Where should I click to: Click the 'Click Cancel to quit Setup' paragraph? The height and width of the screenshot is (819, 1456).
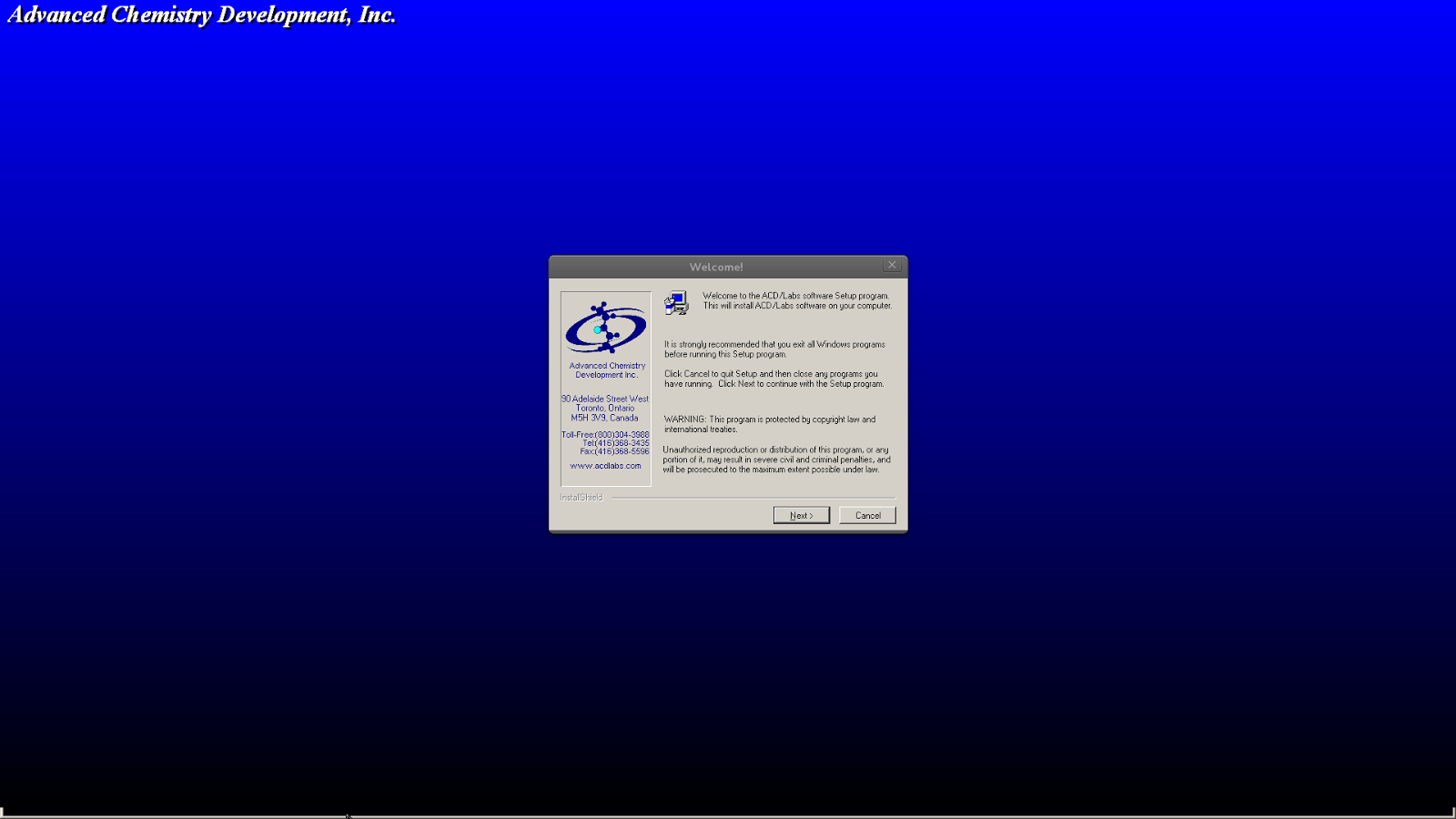pos(773,379)
